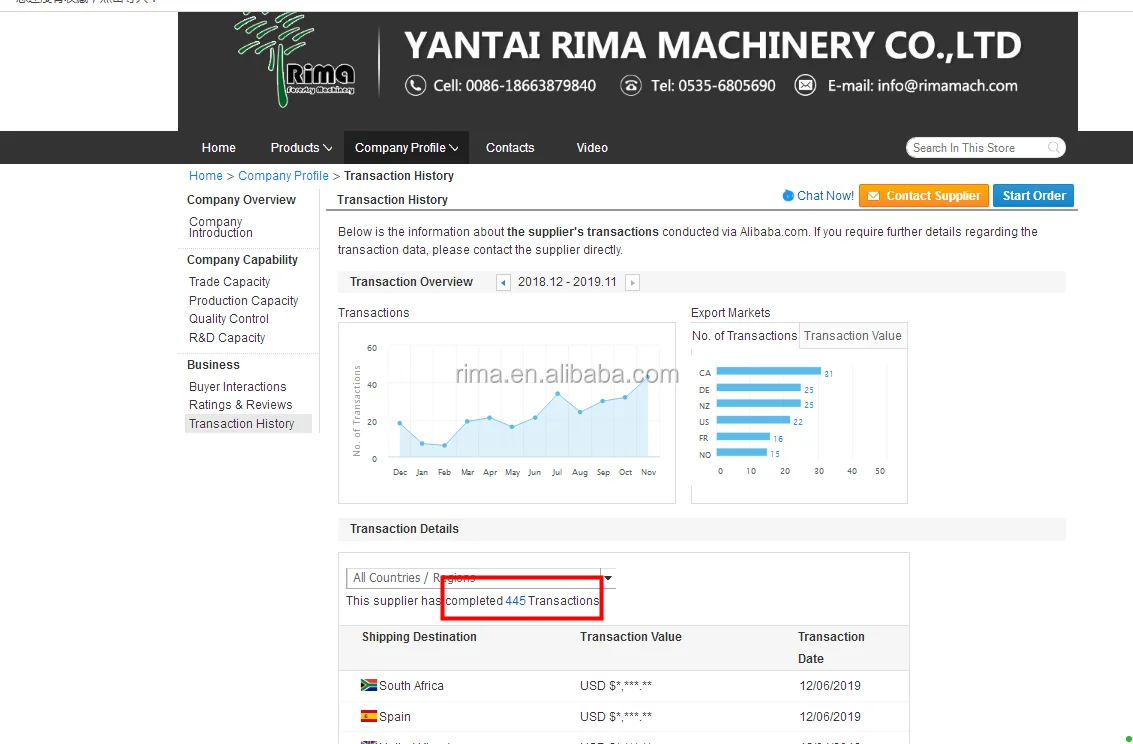
Task: Click the cell phone icon in header
Action: (x=415, y=86)
